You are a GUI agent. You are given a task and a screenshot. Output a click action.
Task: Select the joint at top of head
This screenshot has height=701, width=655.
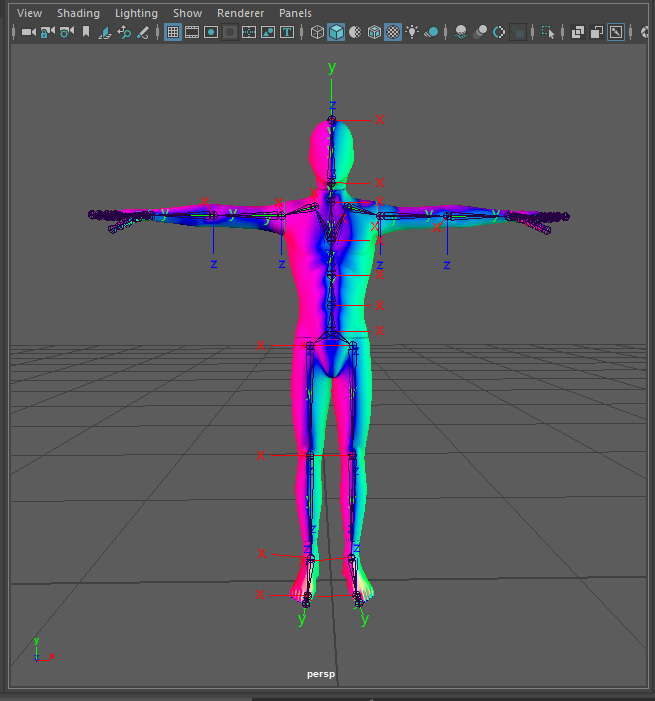pyautogui.click(x=331, y=120)
